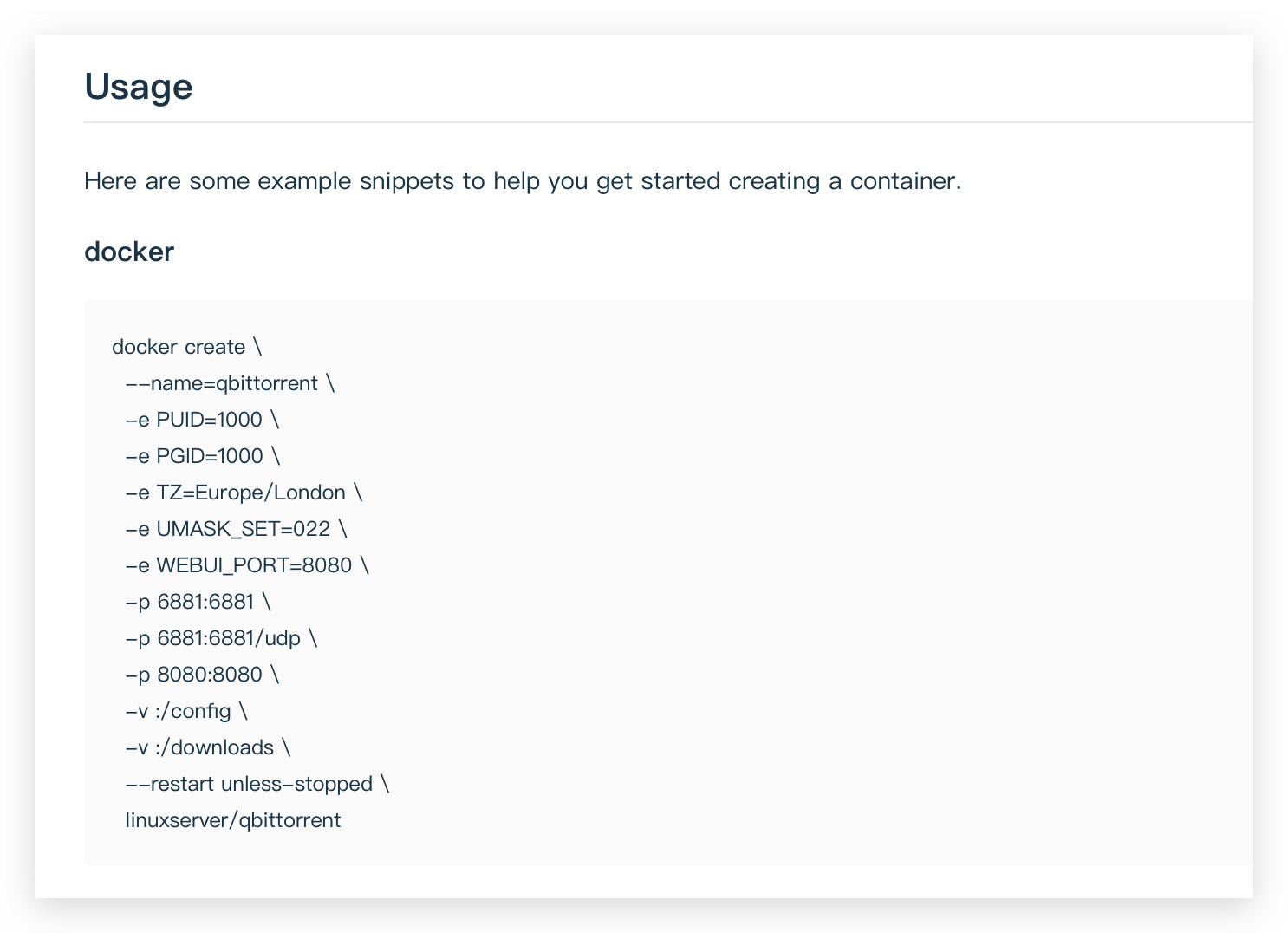Click the ':/config' volume line

pyautogui.click(x=186, y=711)
